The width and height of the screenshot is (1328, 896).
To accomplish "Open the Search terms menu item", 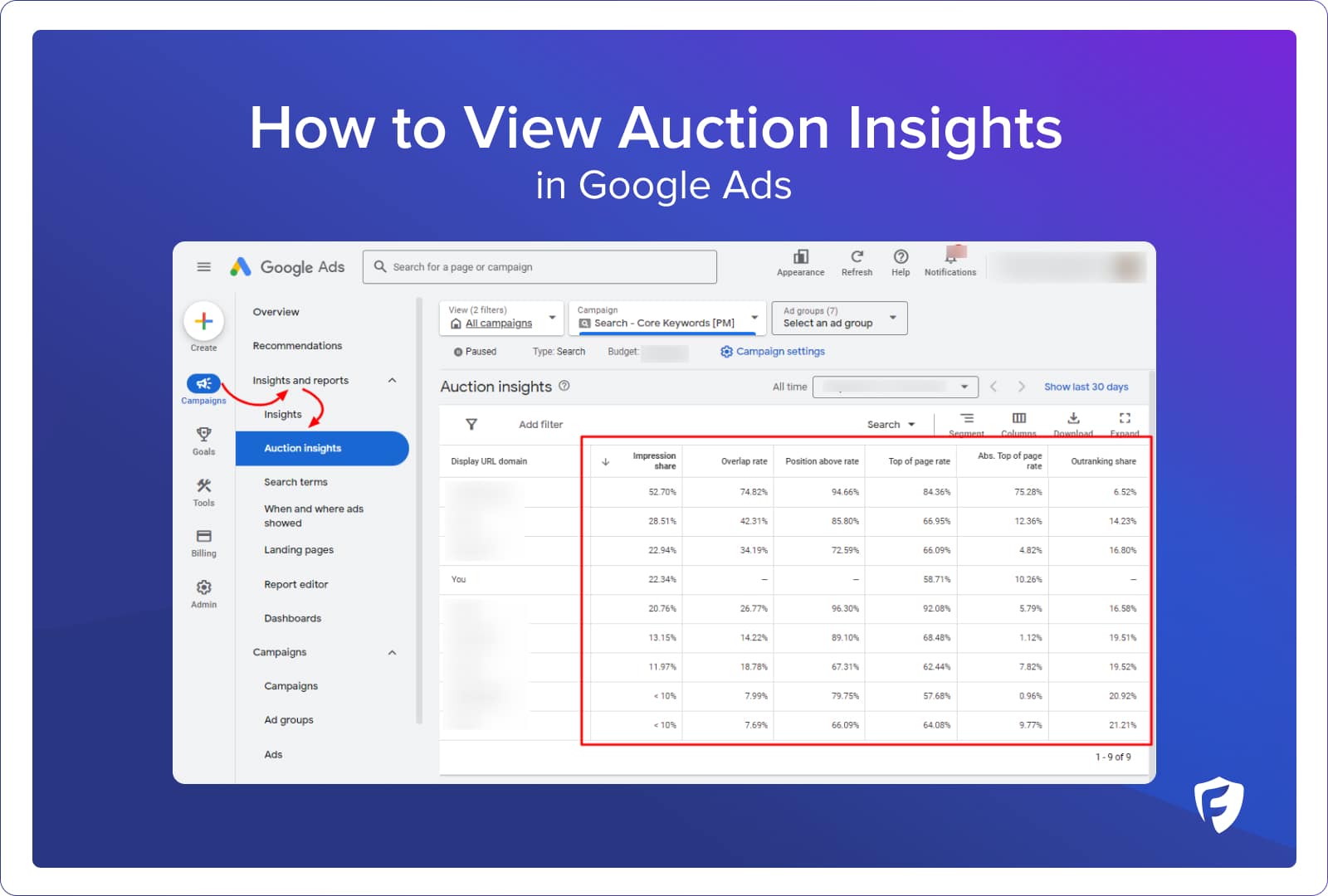I will coord(295,481).
